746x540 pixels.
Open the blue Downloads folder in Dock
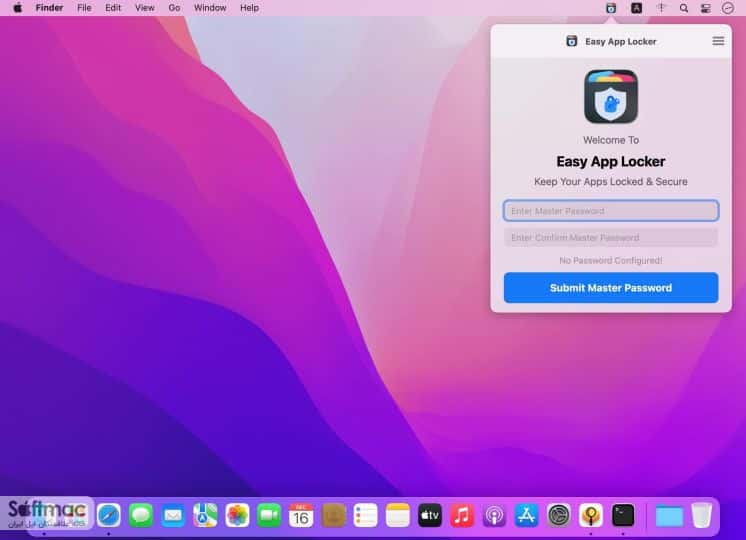pos(669,516)
